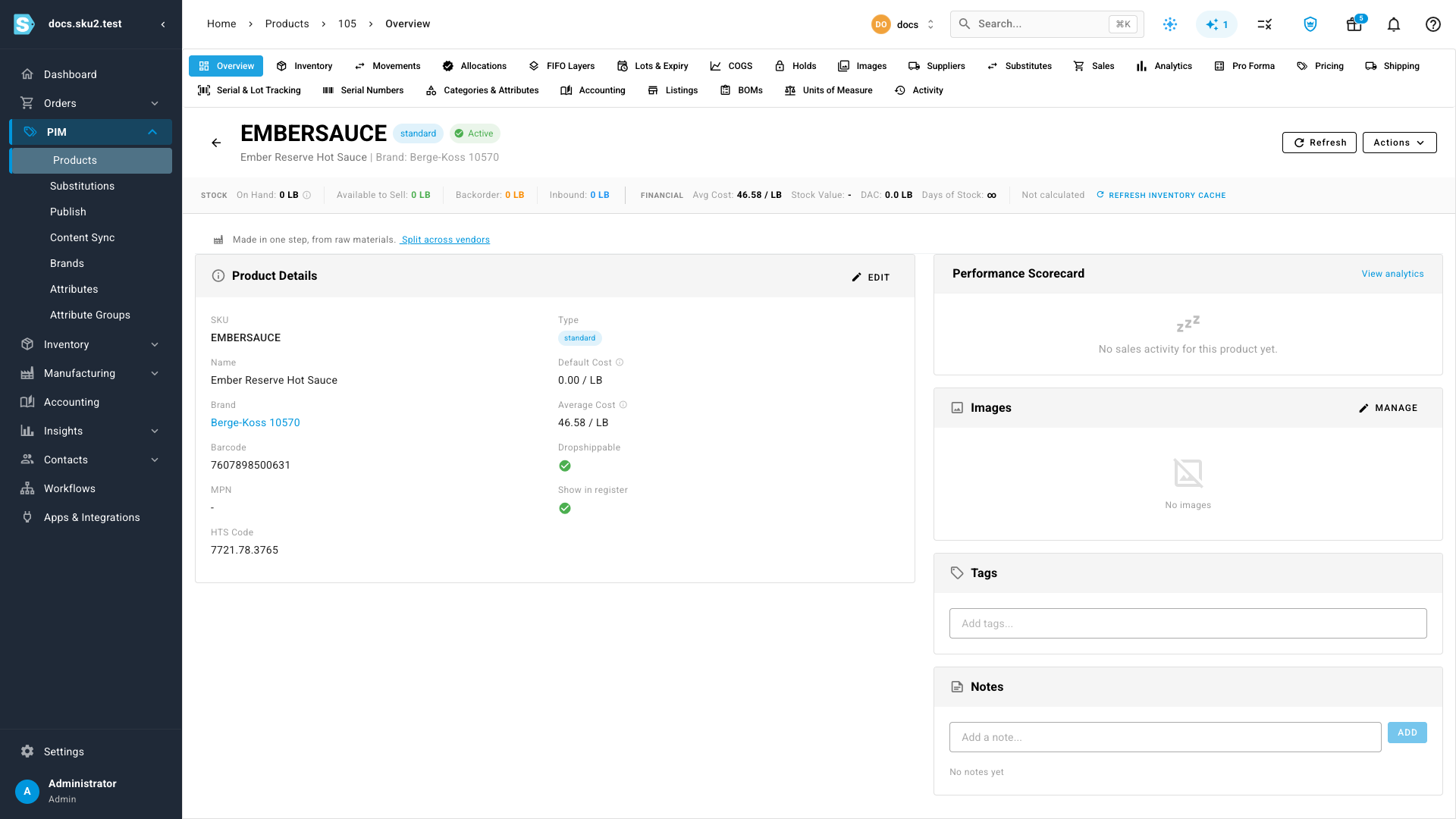The height and width of the screenshot is (819, 1456).
Task: Click the DO organization avatar
Action: [881, 24]
